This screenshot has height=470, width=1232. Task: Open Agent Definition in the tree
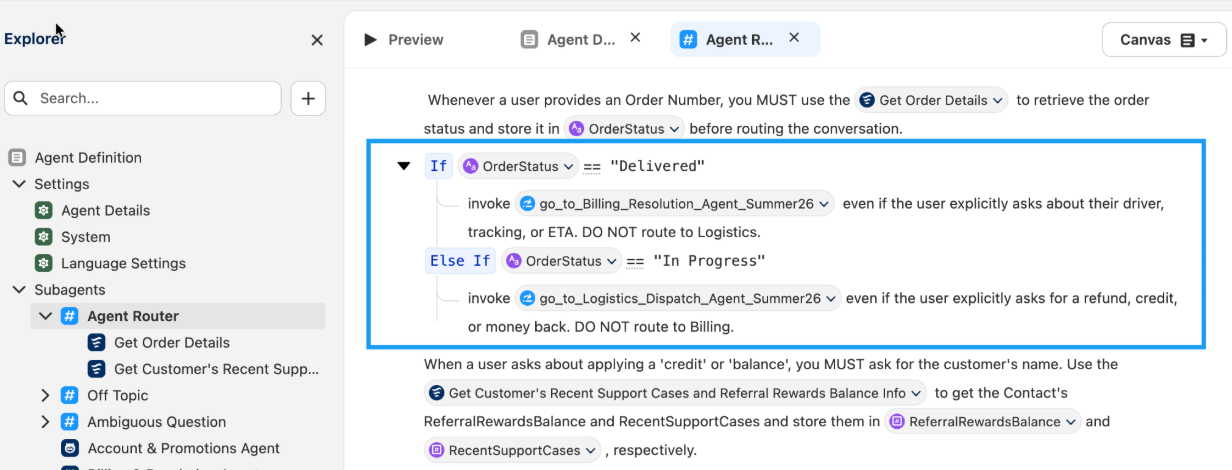click(88, 157)
